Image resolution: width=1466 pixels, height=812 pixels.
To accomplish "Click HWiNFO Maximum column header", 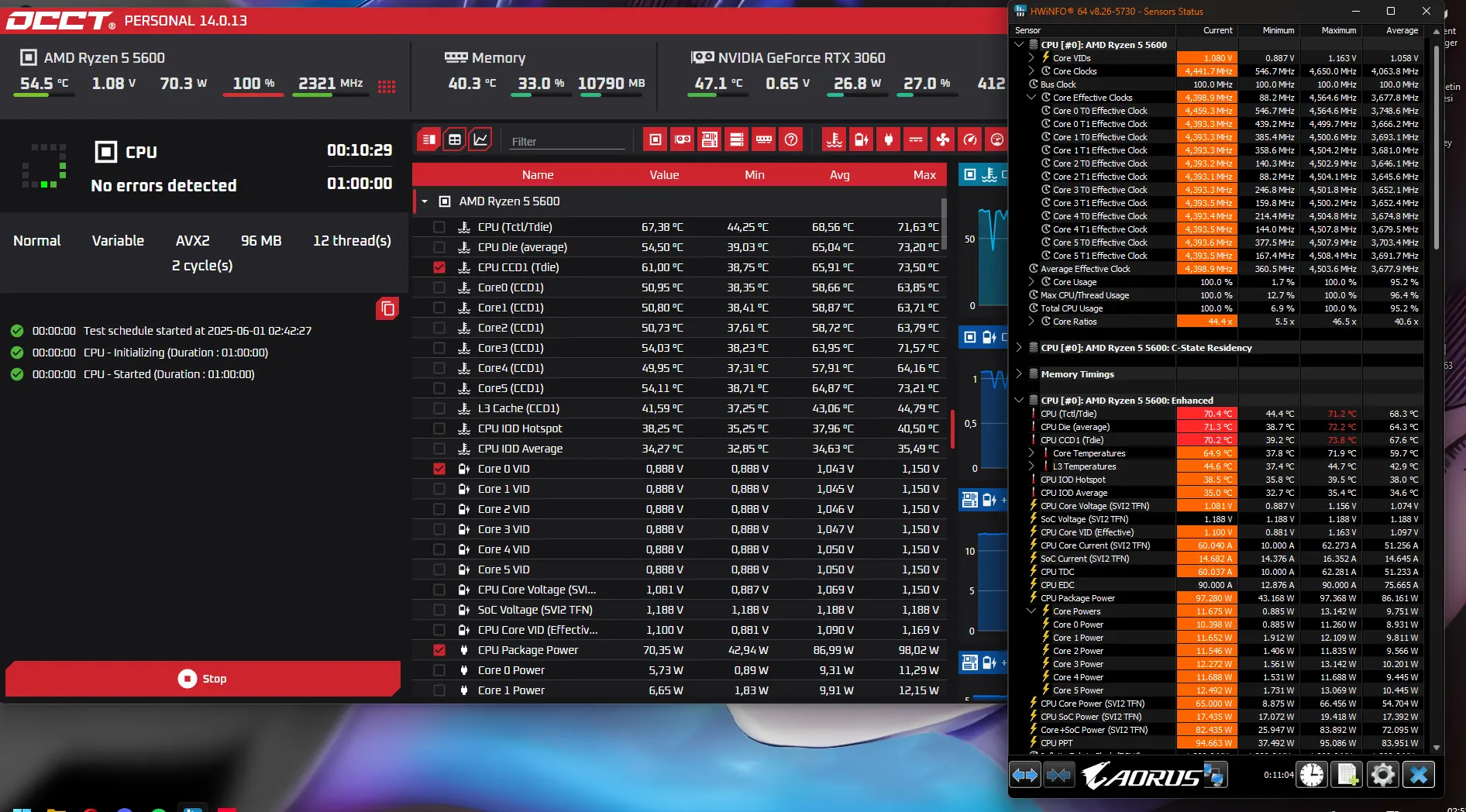I will click(x=1331, y=30).
